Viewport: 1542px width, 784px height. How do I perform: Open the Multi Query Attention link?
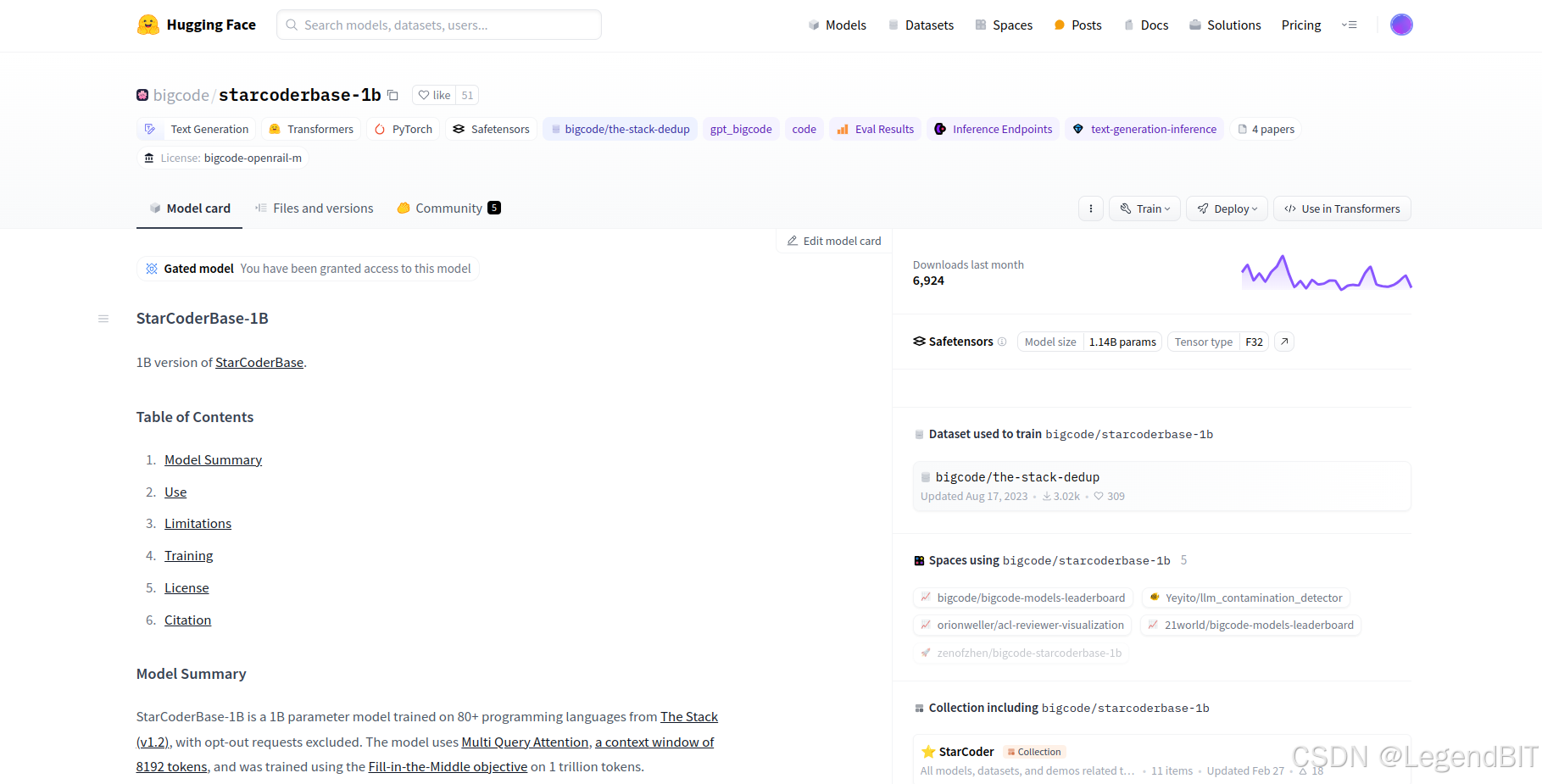525,742
